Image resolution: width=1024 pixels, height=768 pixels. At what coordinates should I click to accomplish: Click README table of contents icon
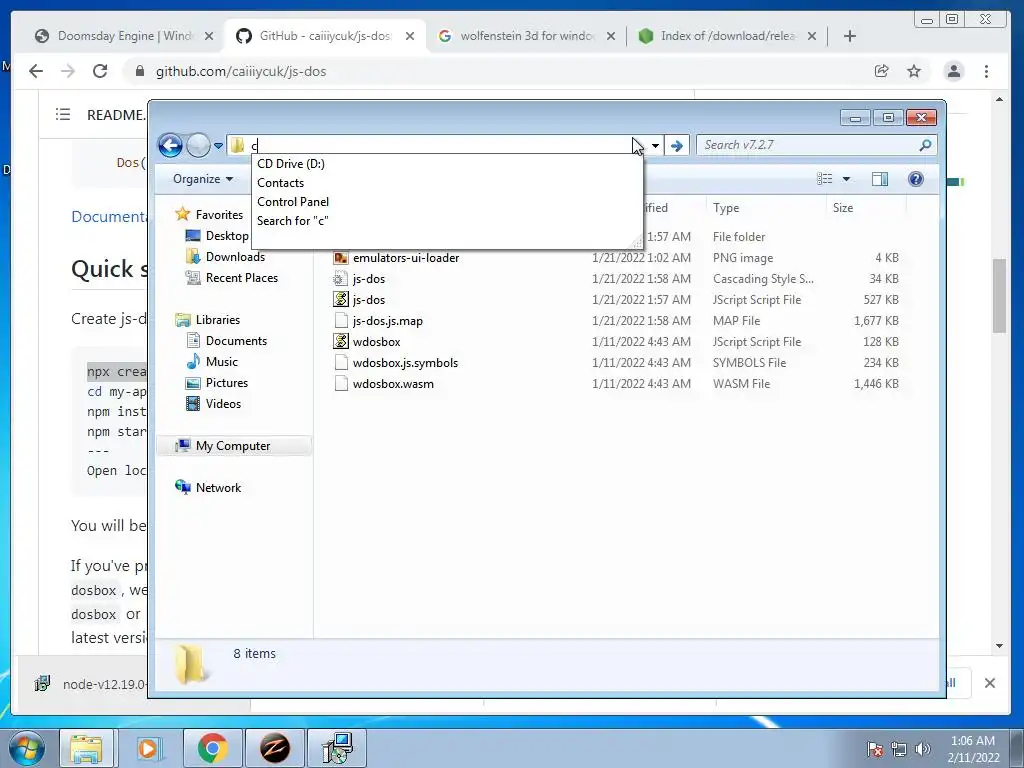pyautogui.click(x=63, y=115)
